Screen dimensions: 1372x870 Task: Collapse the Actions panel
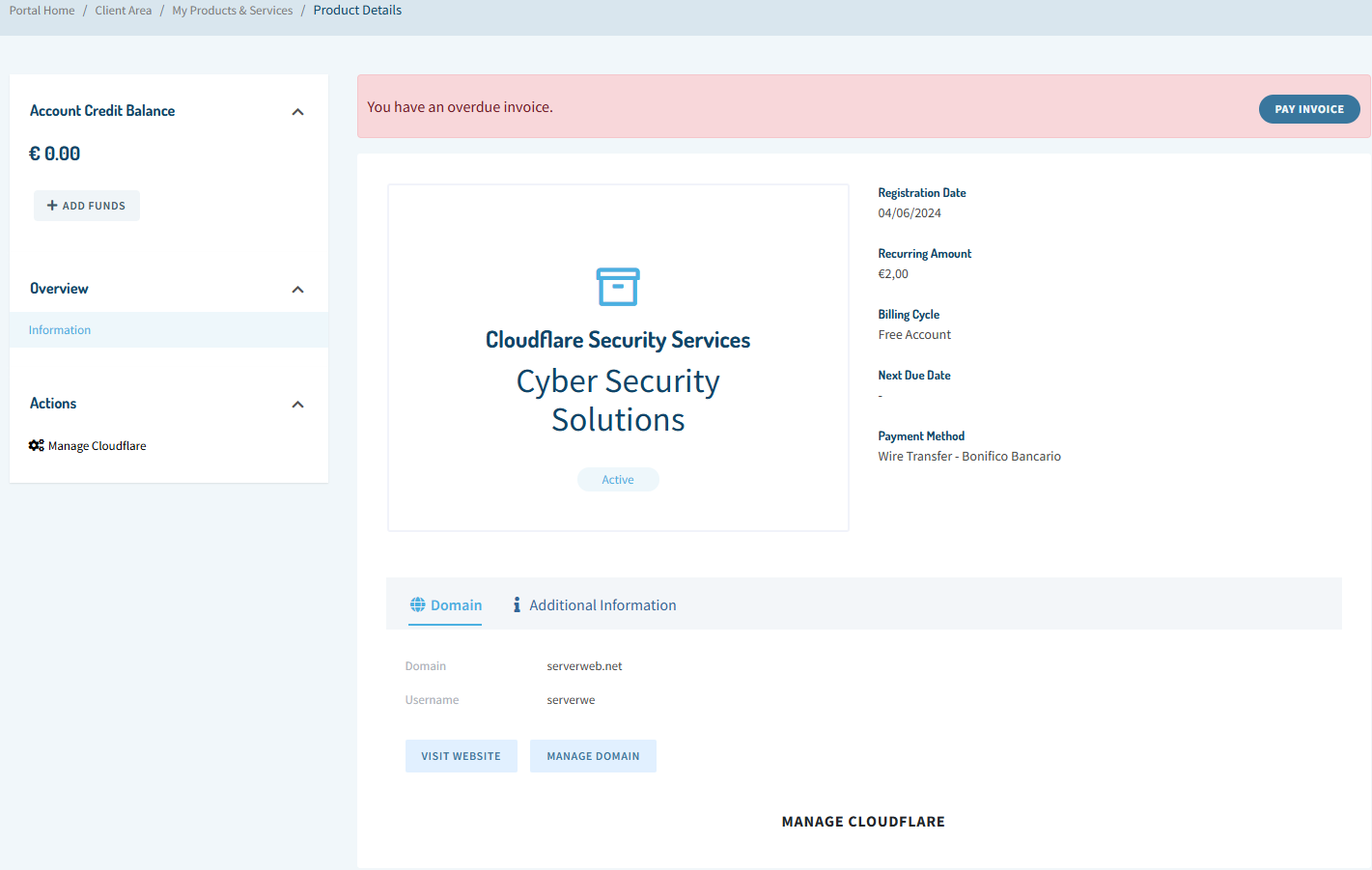click(x=297, y=405)
